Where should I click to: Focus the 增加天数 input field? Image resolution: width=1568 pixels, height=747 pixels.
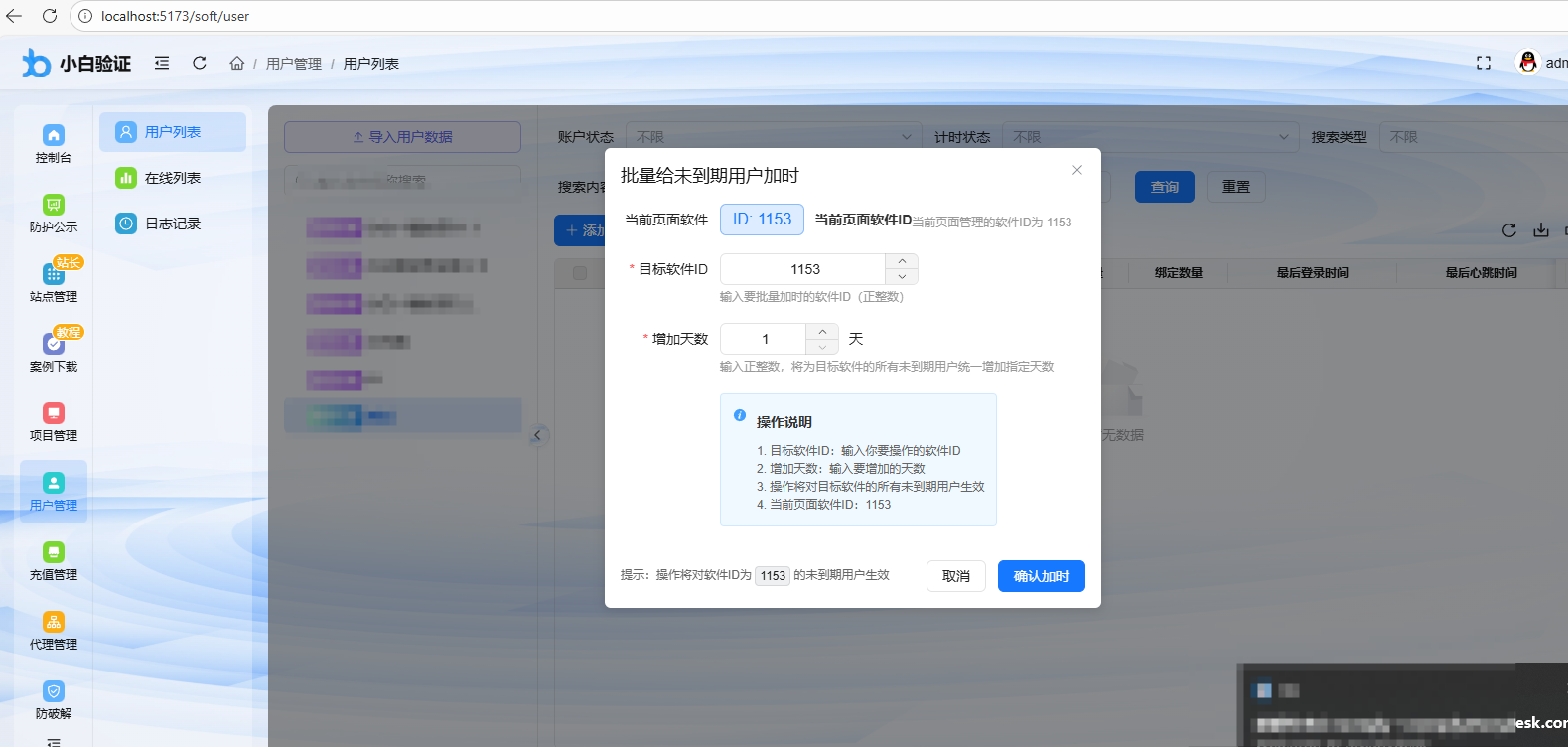coord(763,339)
